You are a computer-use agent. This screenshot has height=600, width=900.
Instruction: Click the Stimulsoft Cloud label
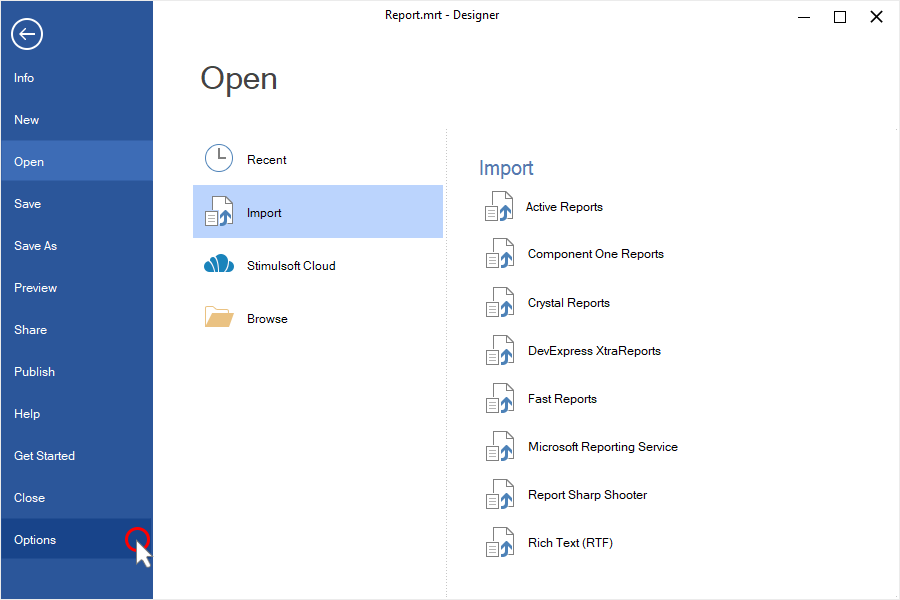pyautogui.click(x=291, y=265)
